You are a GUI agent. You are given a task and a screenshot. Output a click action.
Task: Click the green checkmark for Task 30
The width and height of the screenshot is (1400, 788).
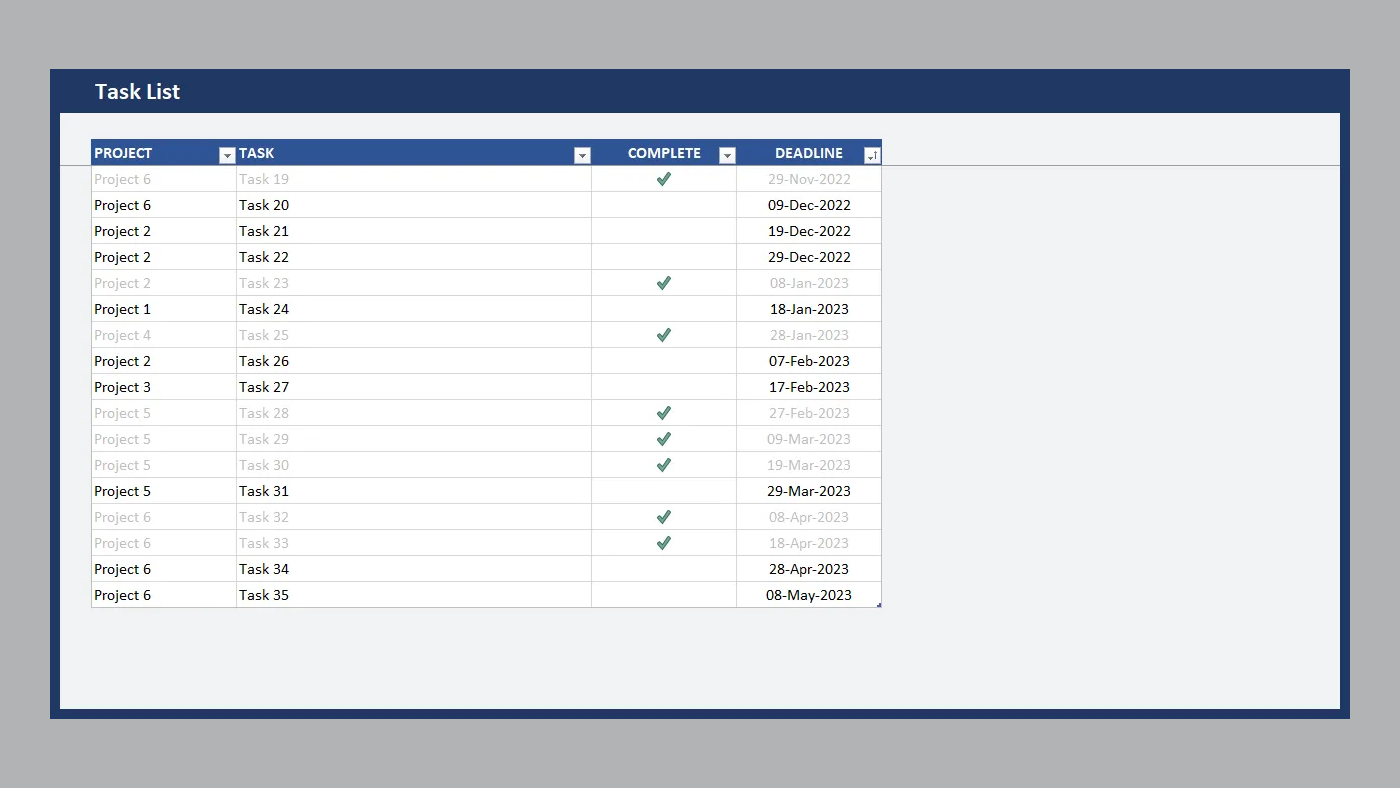(x=663, y=465)
